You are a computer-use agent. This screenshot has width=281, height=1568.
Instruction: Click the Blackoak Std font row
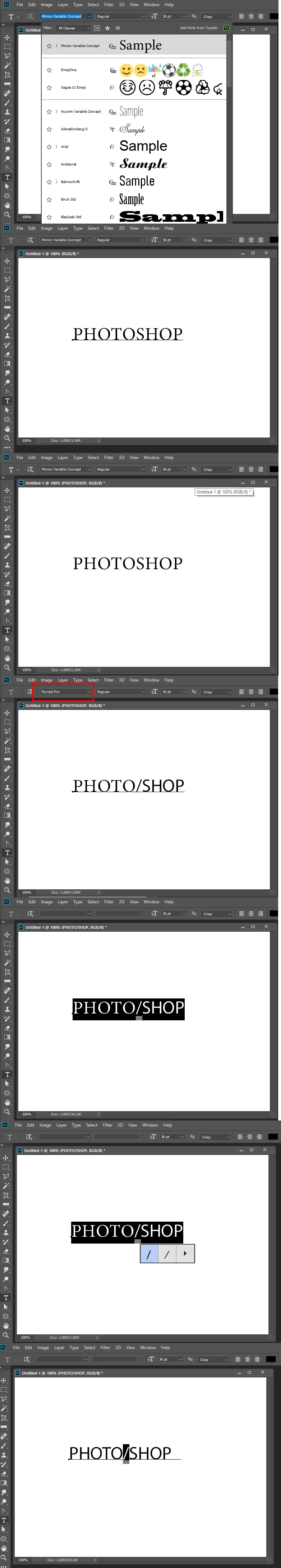(134, 217)
